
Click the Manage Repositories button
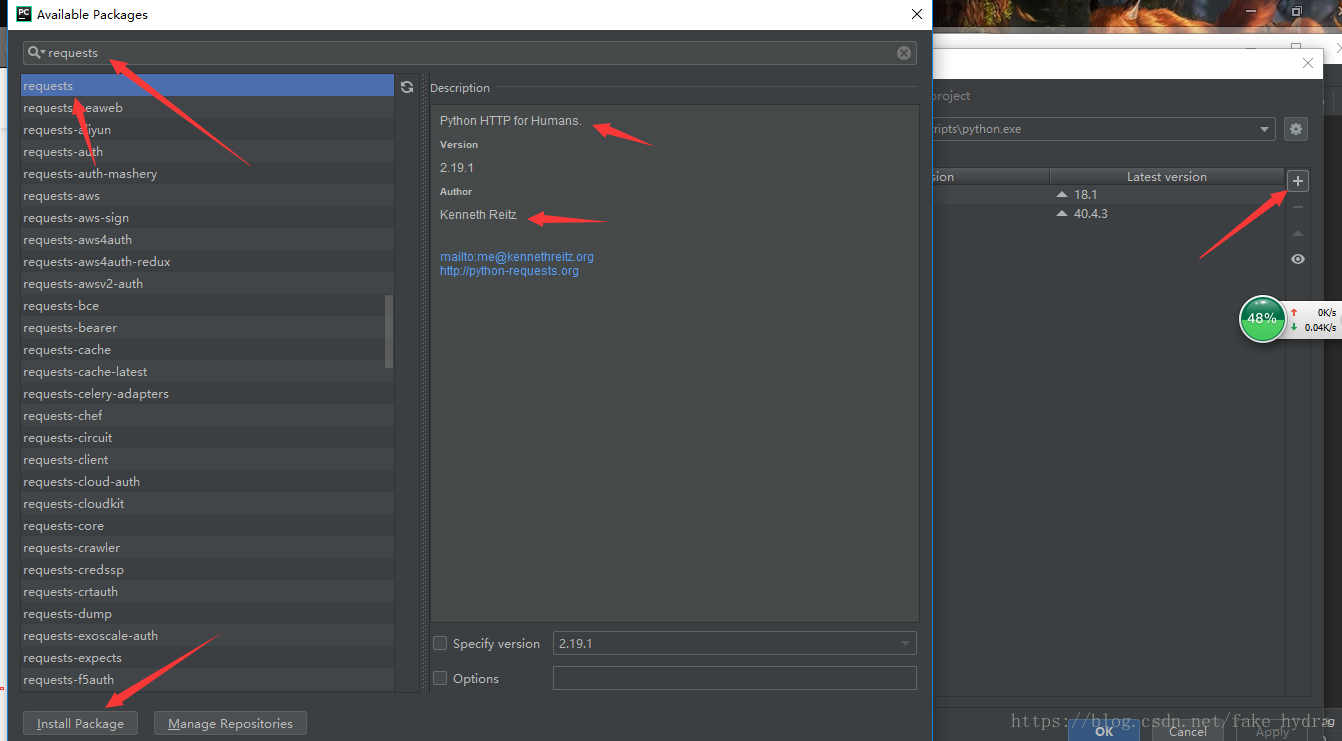coord(231,724)
